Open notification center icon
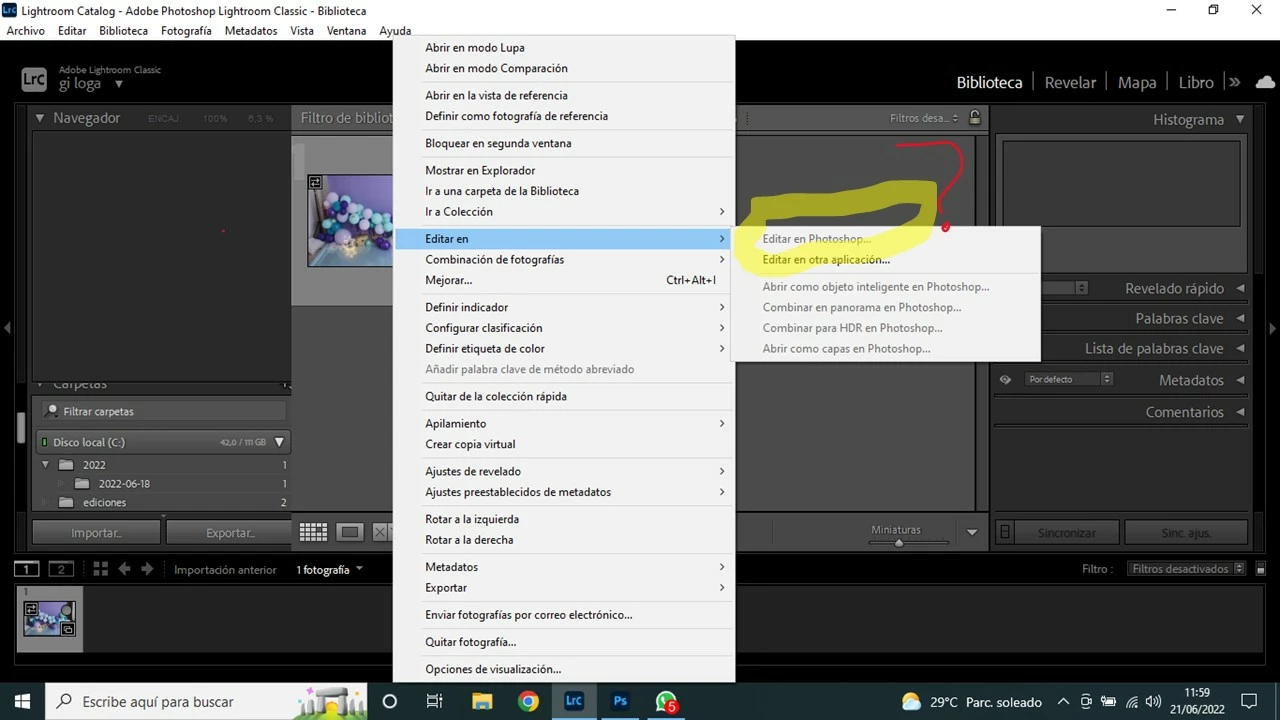The width and height of the screenshot is (1280, 720). pyautogui.click(x=1248, y=701)
